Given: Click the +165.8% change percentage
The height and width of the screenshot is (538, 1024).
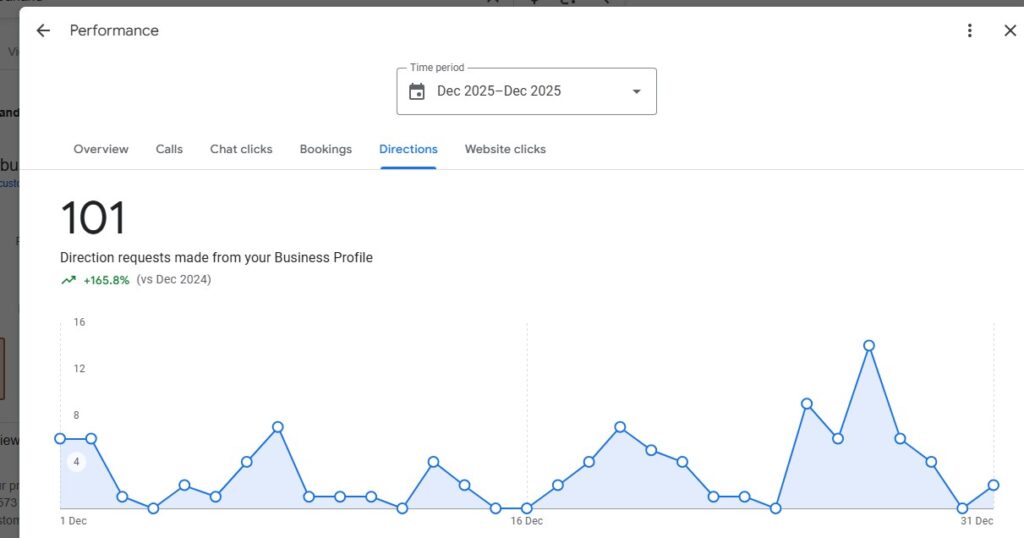Looking at the screenshot, I should coord(106,280).
